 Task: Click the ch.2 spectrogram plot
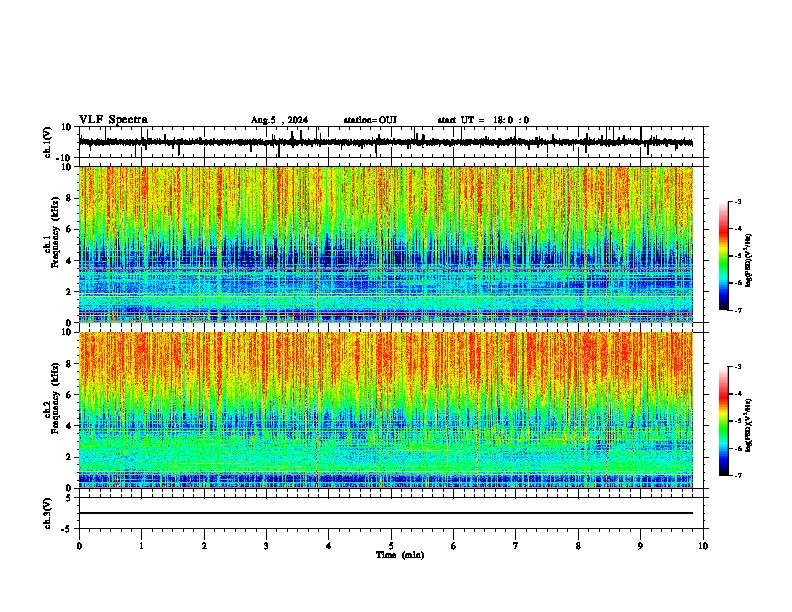tap(386, 410)
